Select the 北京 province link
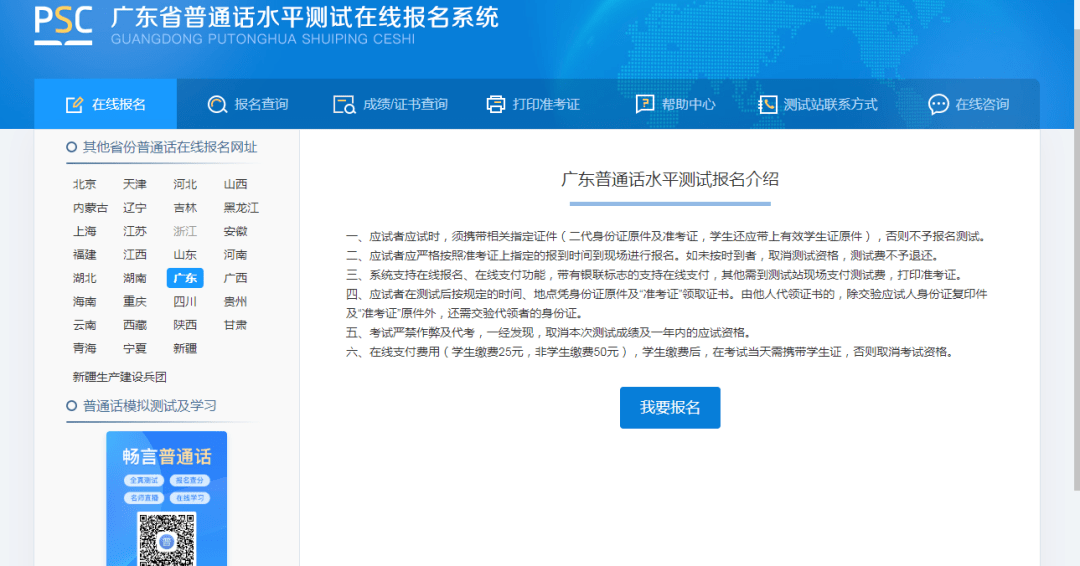 click(85, 185)
